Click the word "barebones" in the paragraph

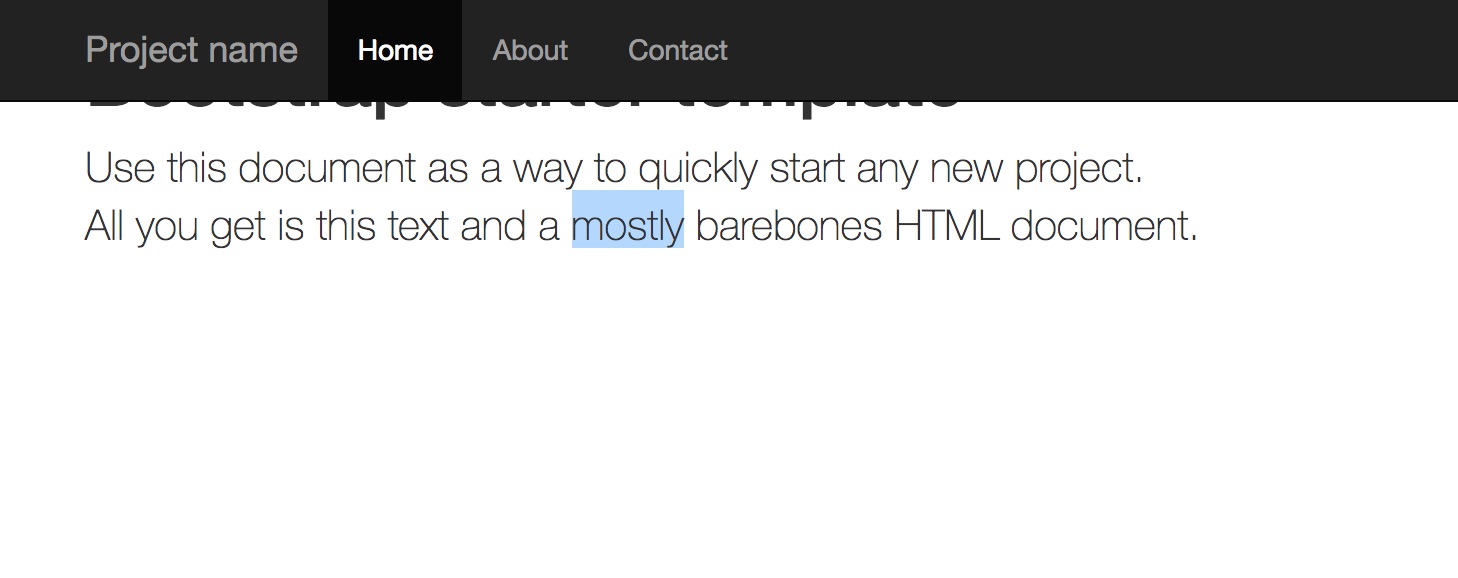(x=789, y=226)
